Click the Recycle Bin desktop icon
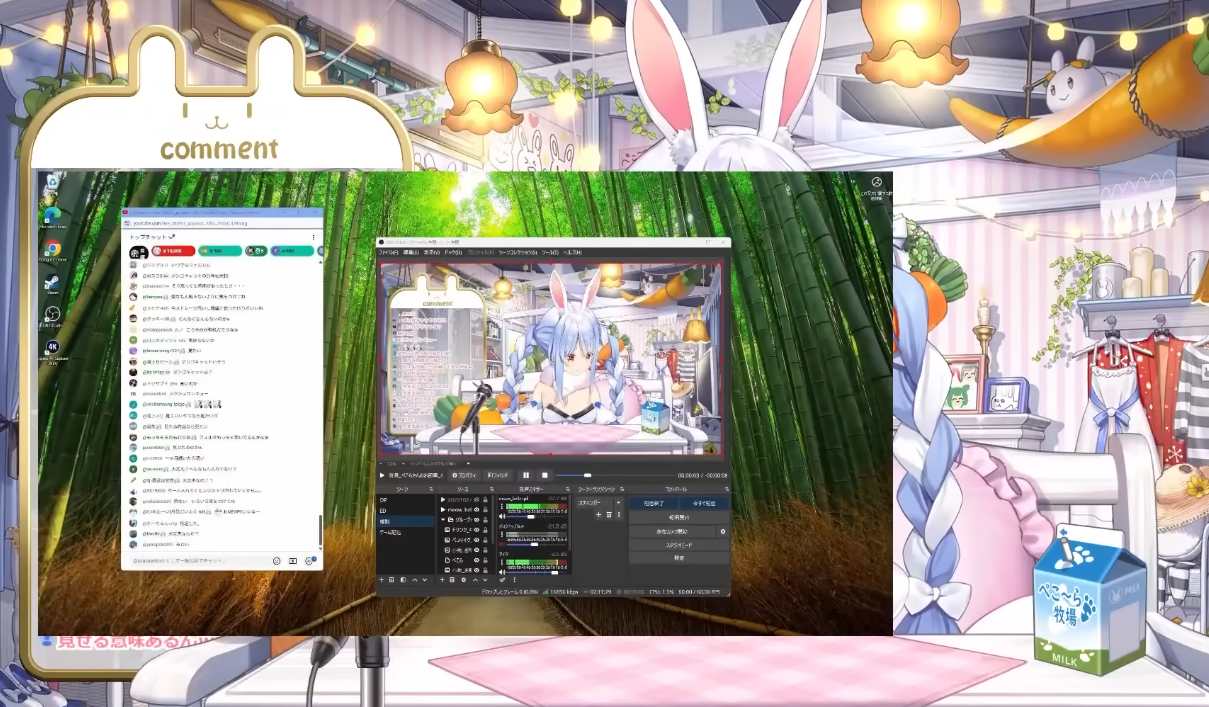1209x707 pixels. [x=52, y=181]
